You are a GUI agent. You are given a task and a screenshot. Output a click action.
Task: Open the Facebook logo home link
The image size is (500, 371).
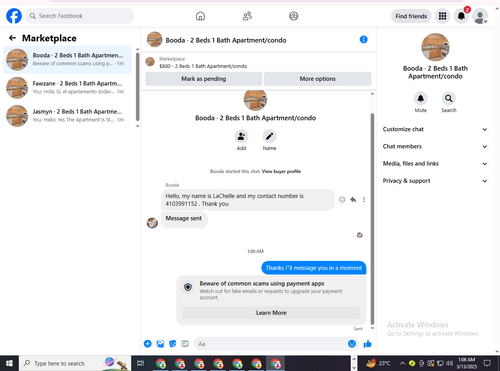click(x=14, y=16)
